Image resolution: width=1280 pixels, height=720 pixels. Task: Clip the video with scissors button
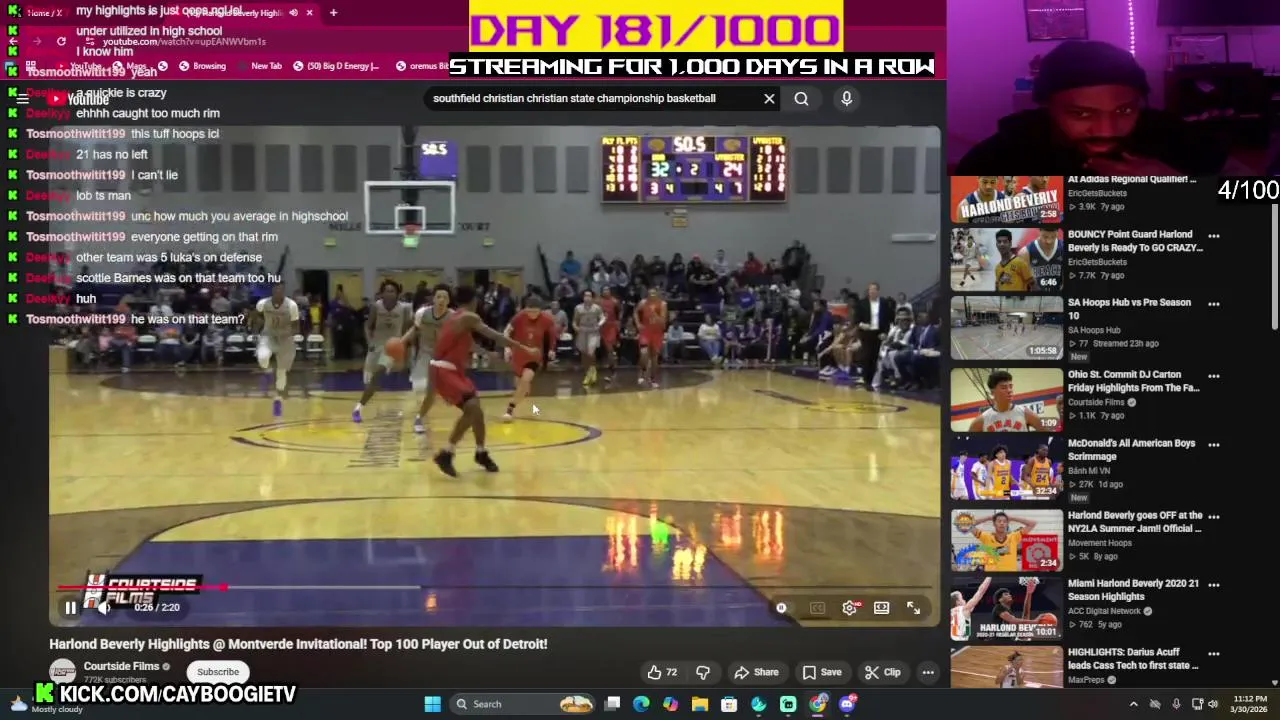pos(882,672)
